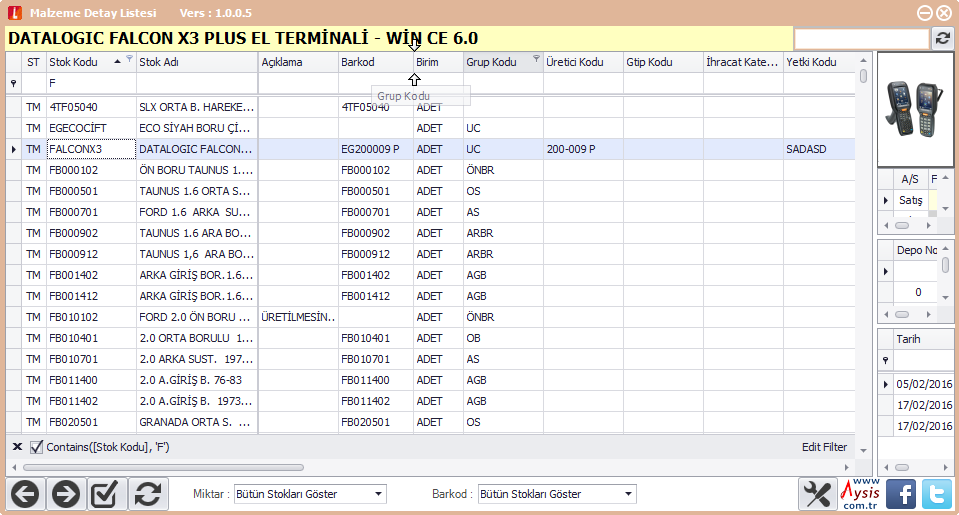Click the Stok Kodu filter field containing F
The image size is (959, 515).
coord(91,83)
